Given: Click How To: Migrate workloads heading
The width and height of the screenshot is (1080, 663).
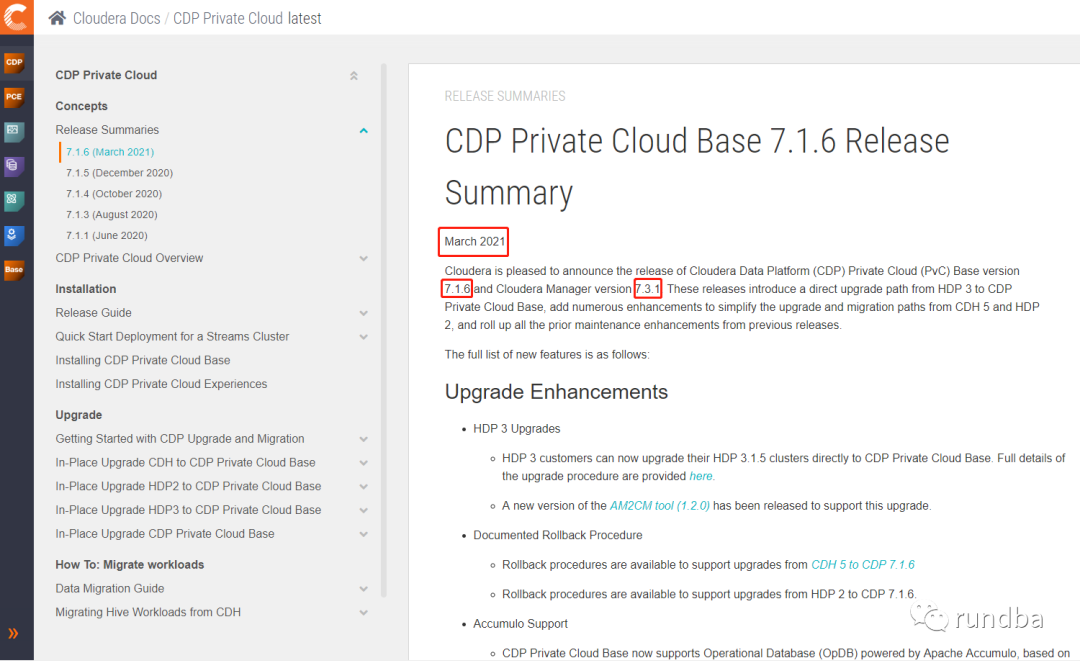Looking at the screenshot, I should [x=129, y=565].
